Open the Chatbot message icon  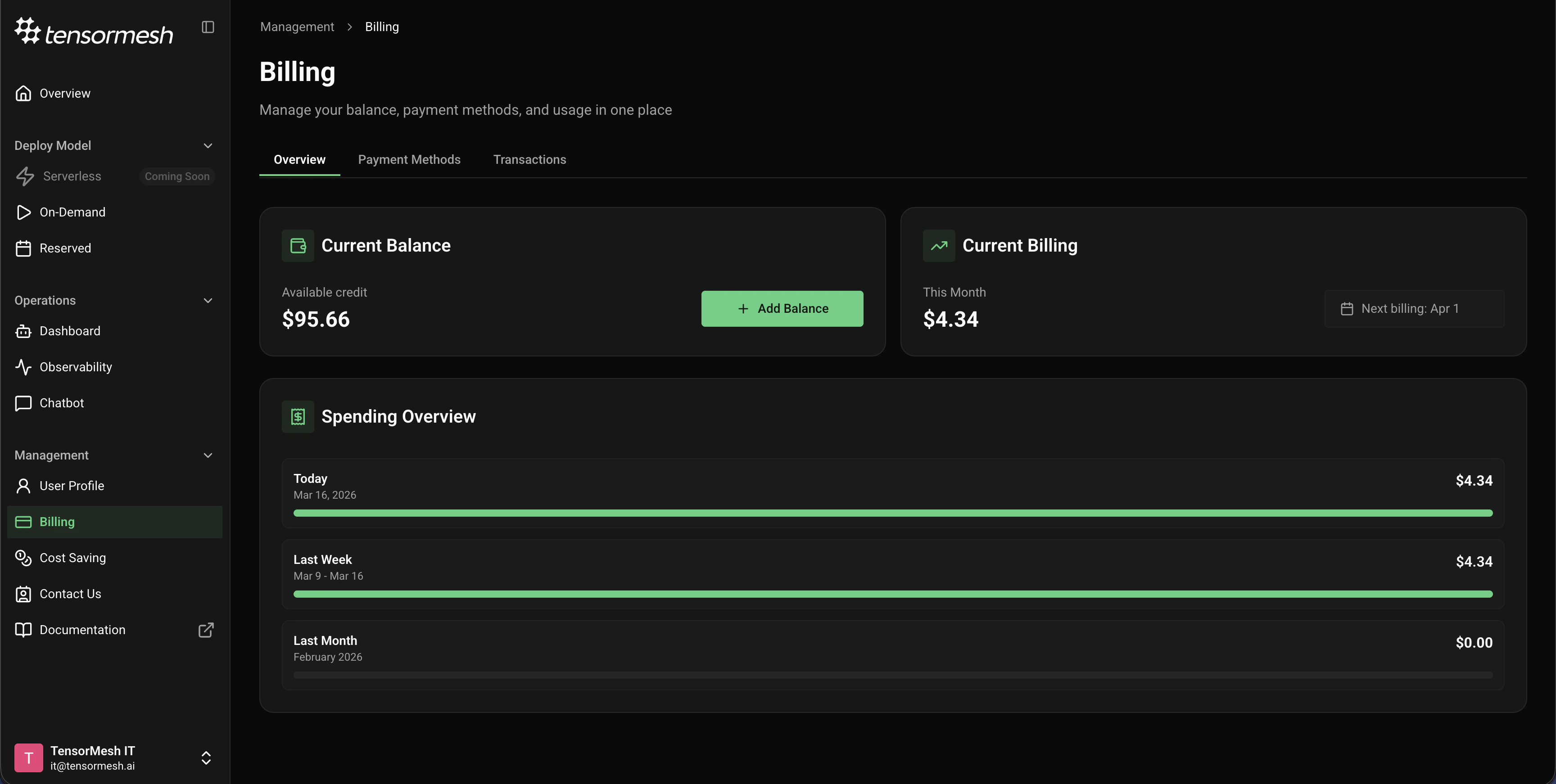[23, 403]
